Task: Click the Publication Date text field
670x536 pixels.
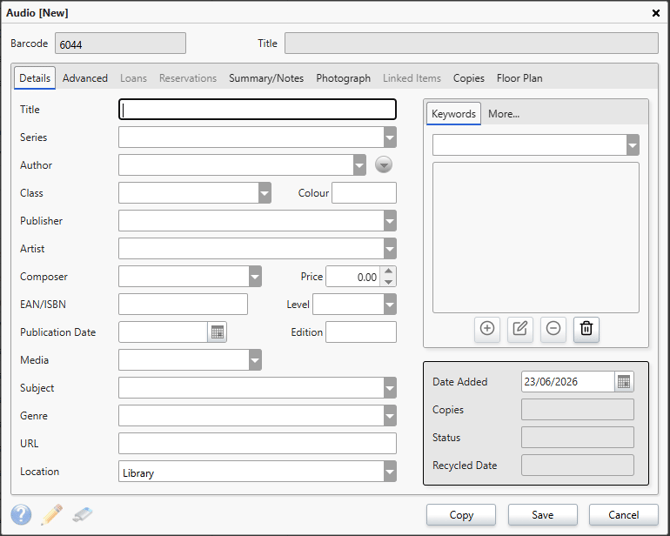Action: 163,332
